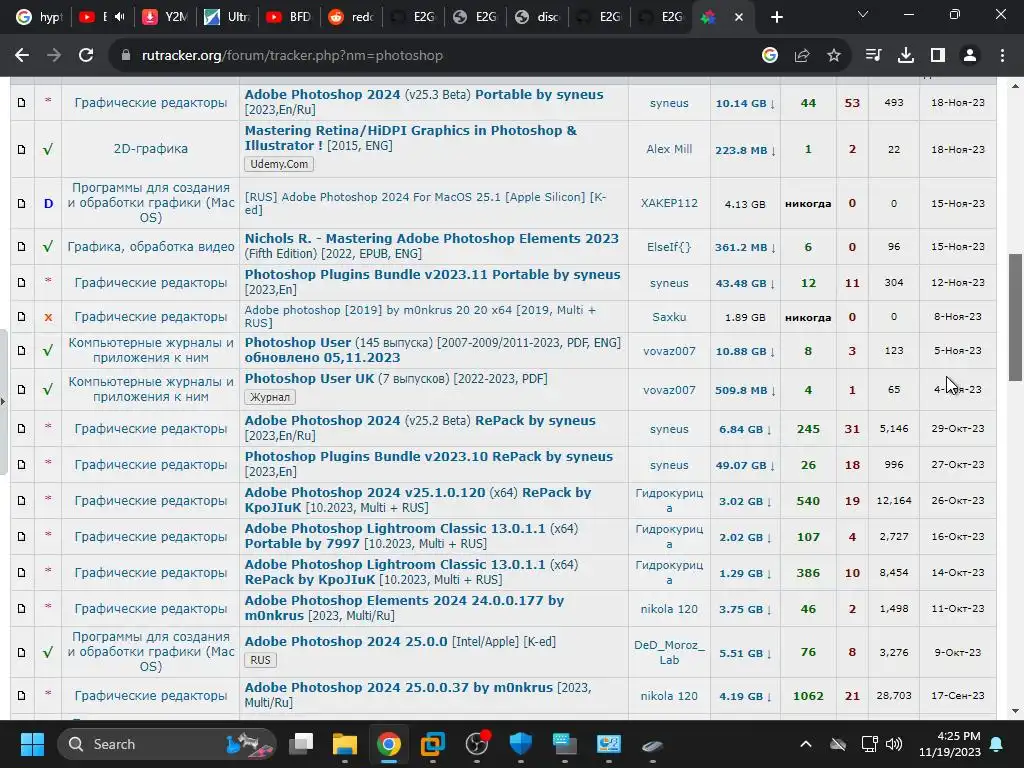Toggle the Chrome side panel
The height and width of the screenshot is (768, 1024).
pos(938,56)
